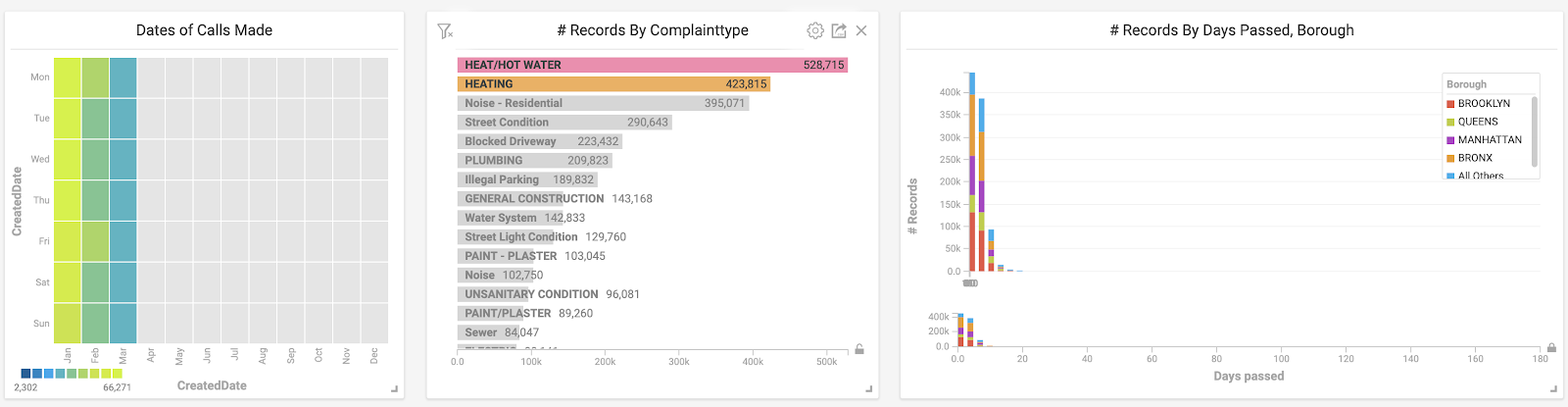Click resize handle of Complainttype chart
This screenshot has height=407, width=1568.
coord(868,389)
